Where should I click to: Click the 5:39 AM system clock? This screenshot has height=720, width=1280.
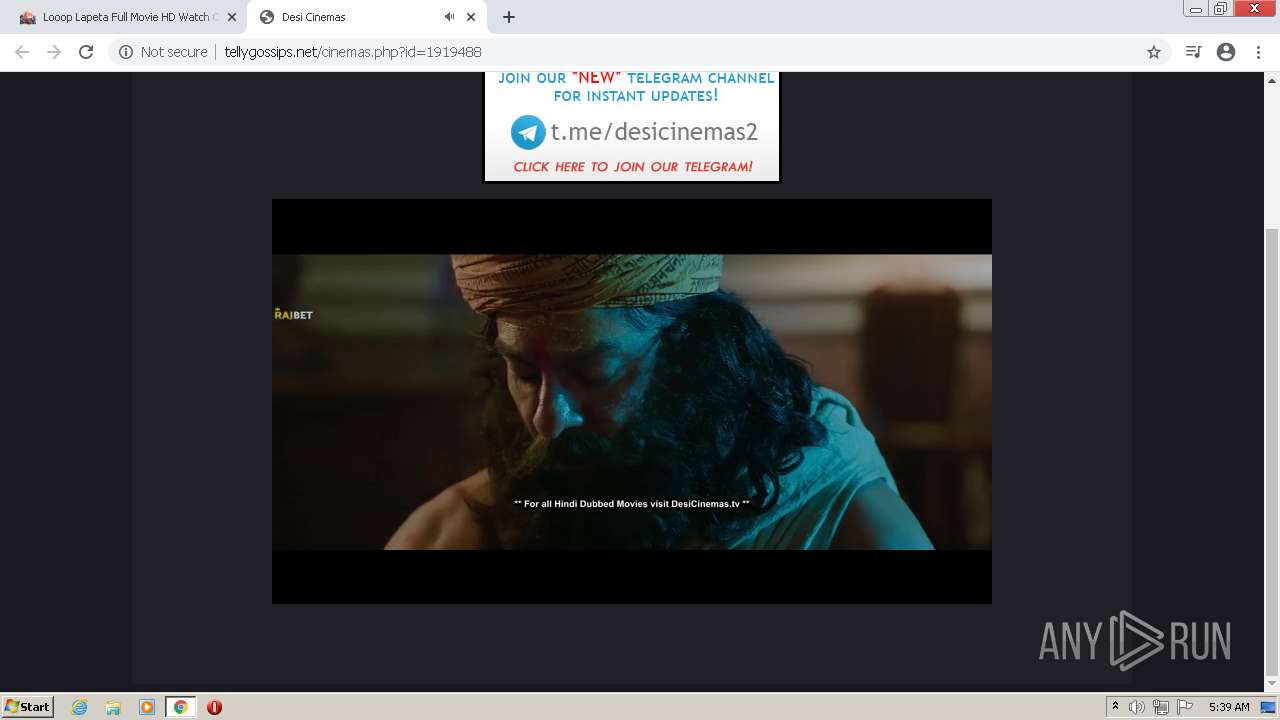pos(1229,707)
